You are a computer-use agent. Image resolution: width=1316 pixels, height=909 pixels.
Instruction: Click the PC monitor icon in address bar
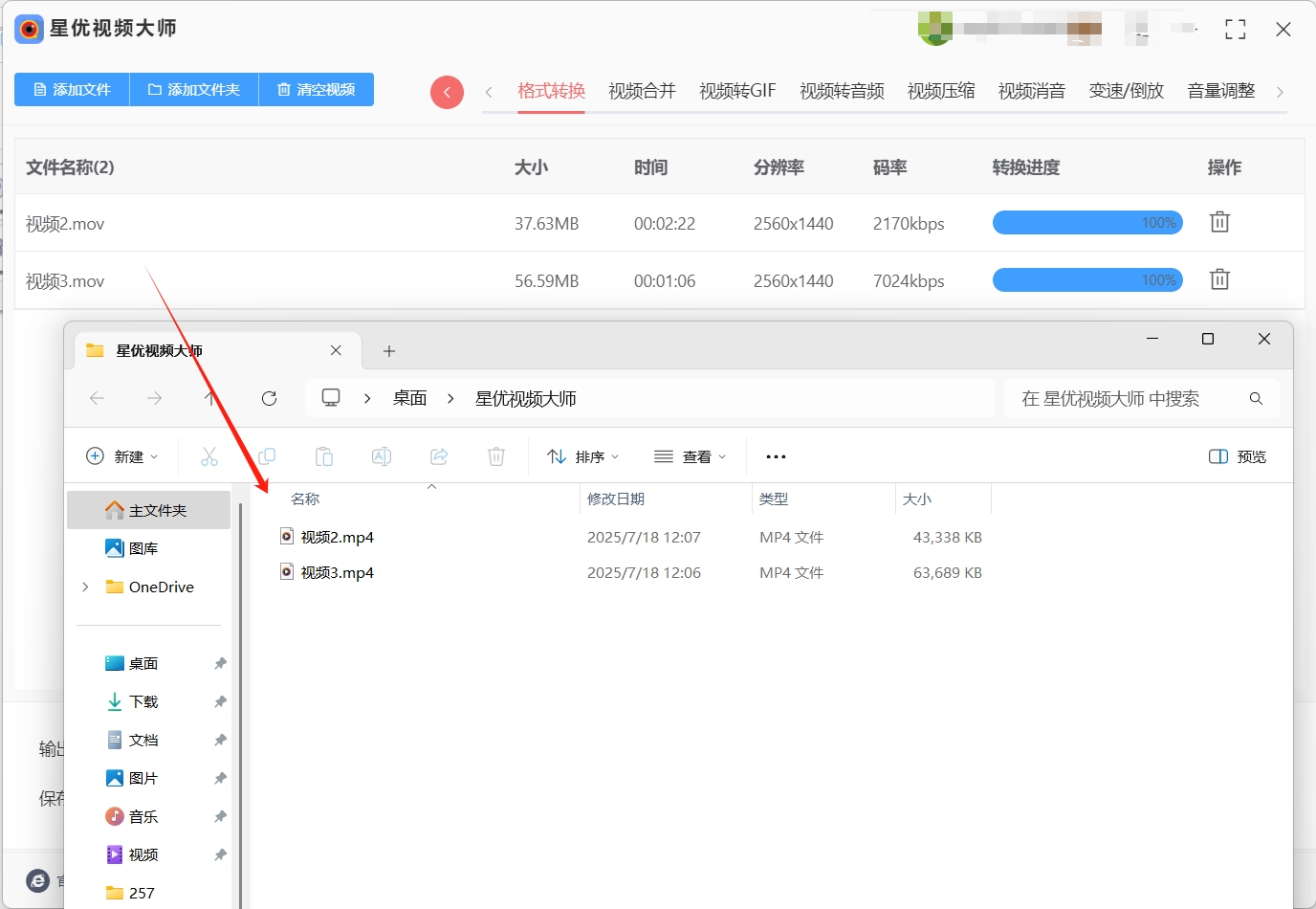point(331,398)
